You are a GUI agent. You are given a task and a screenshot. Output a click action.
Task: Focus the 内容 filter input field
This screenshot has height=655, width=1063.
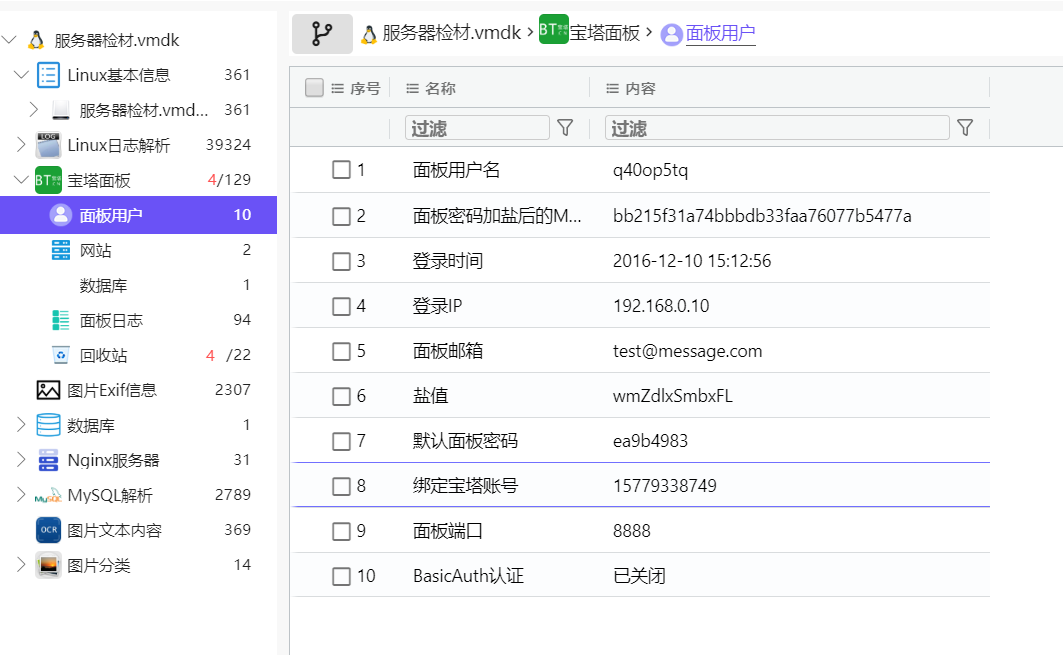coord(777,127)
